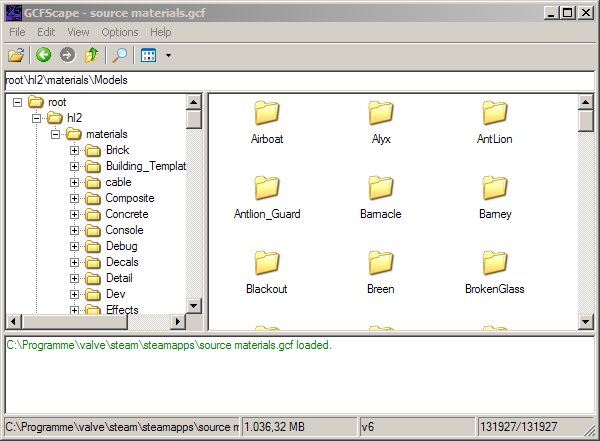The width and height of the screenshot is (600, 441).
Task: Select cable folder in the tree
Action: [119, 182]
